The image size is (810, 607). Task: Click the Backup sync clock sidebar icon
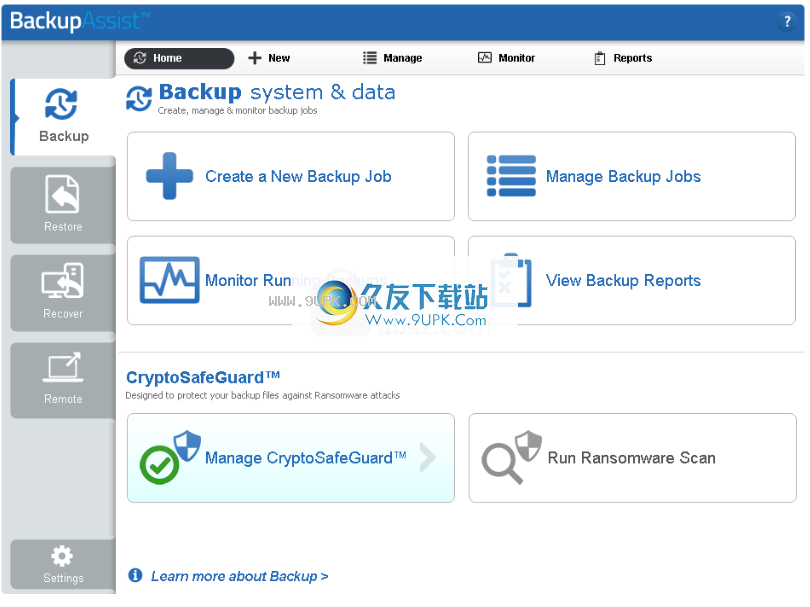coord(61,104)
